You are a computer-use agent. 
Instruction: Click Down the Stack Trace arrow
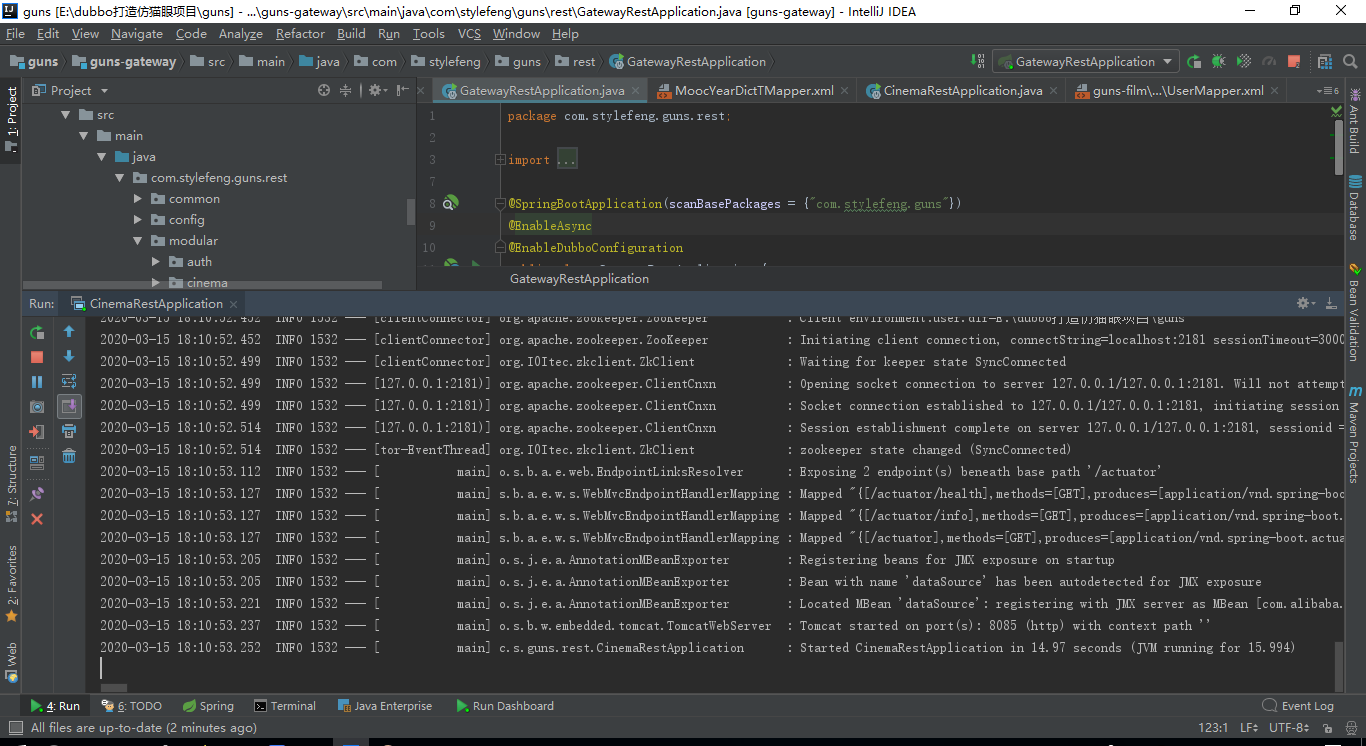point(69,356)
